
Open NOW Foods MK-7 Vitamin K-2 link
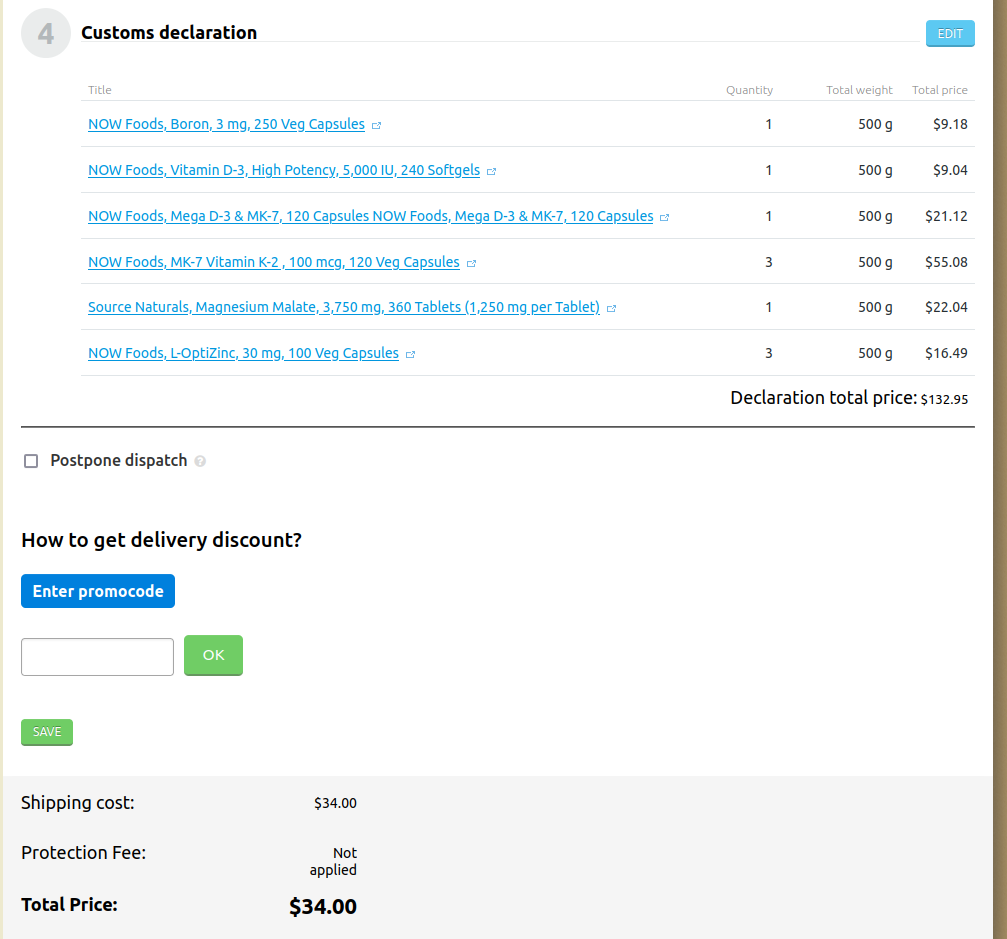pos(274,262)
